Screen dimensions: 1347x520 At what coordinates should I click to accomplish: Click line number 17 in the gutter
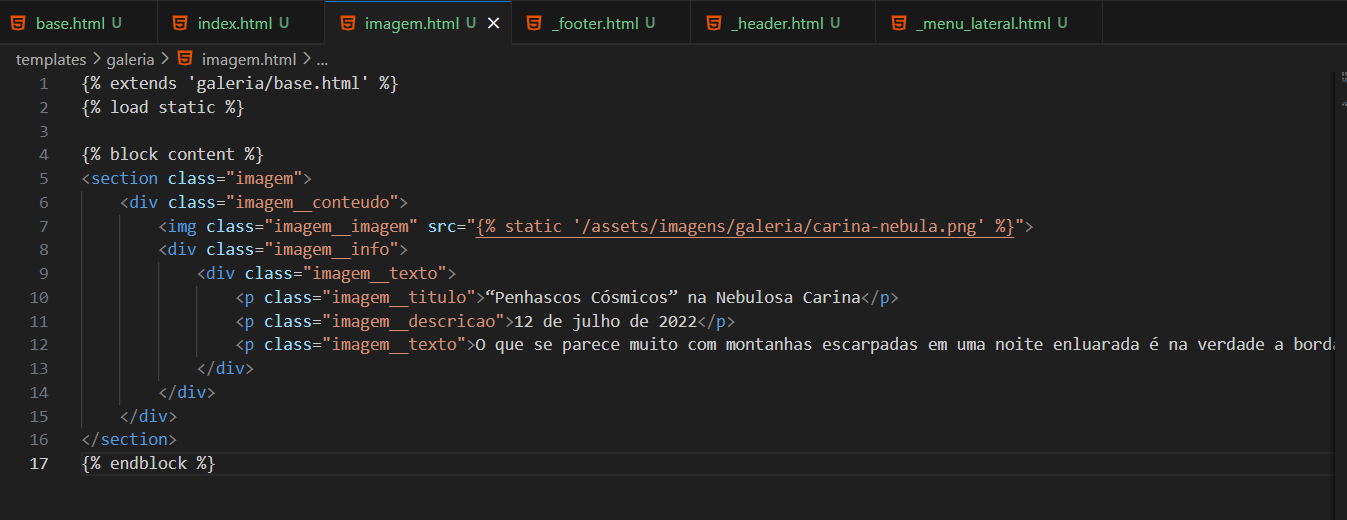point(39,463)
